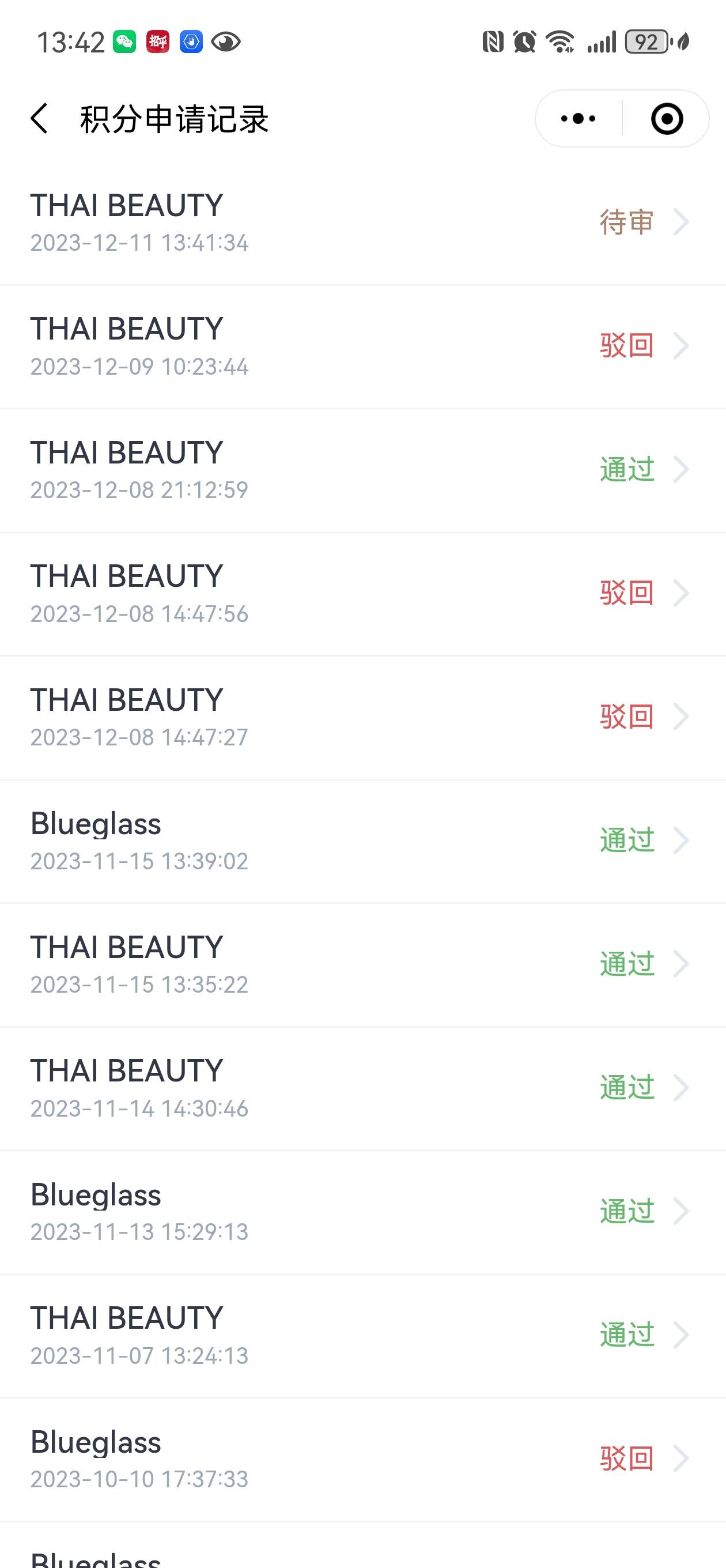The image size is (726, 1568).
Task: Tap the Wi-Fi status icon
Action: (x=560, y=42)
